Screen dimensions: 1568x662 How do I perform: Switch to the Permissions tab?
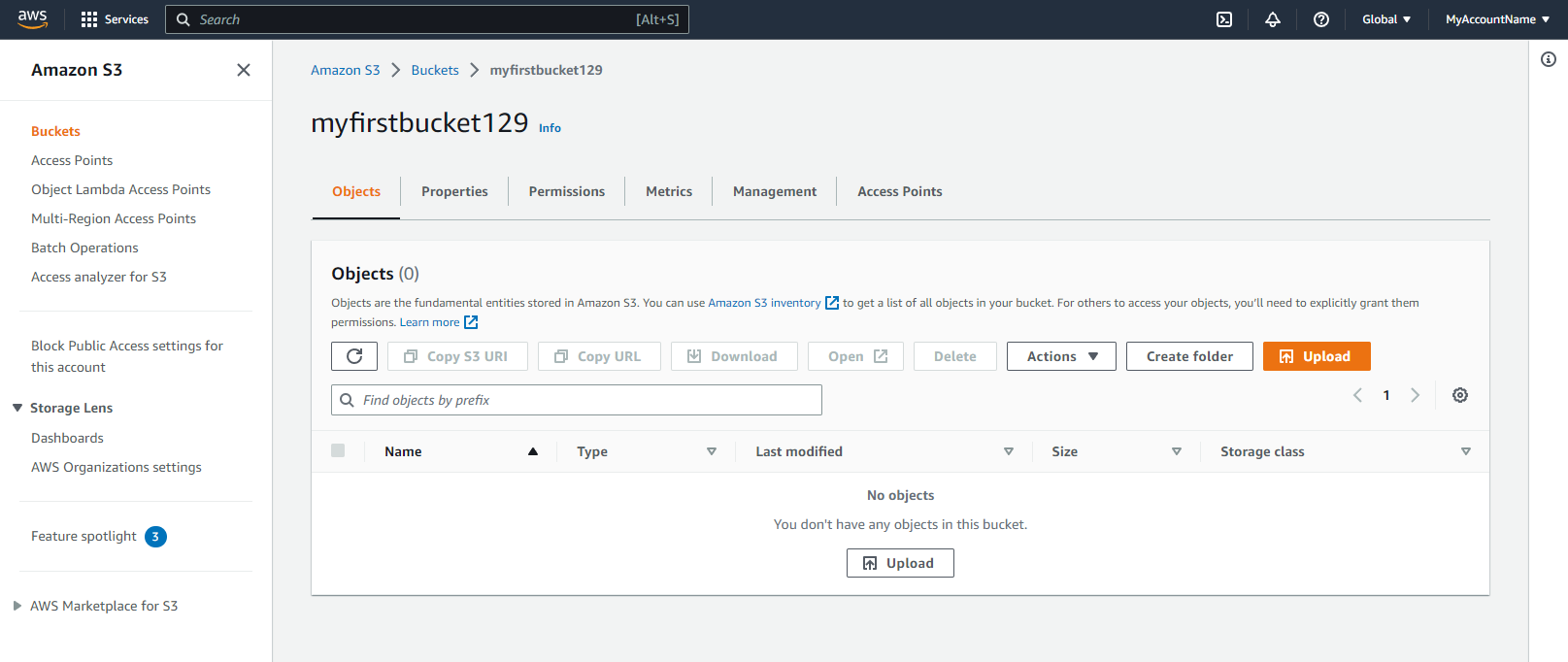pos(566,191)
